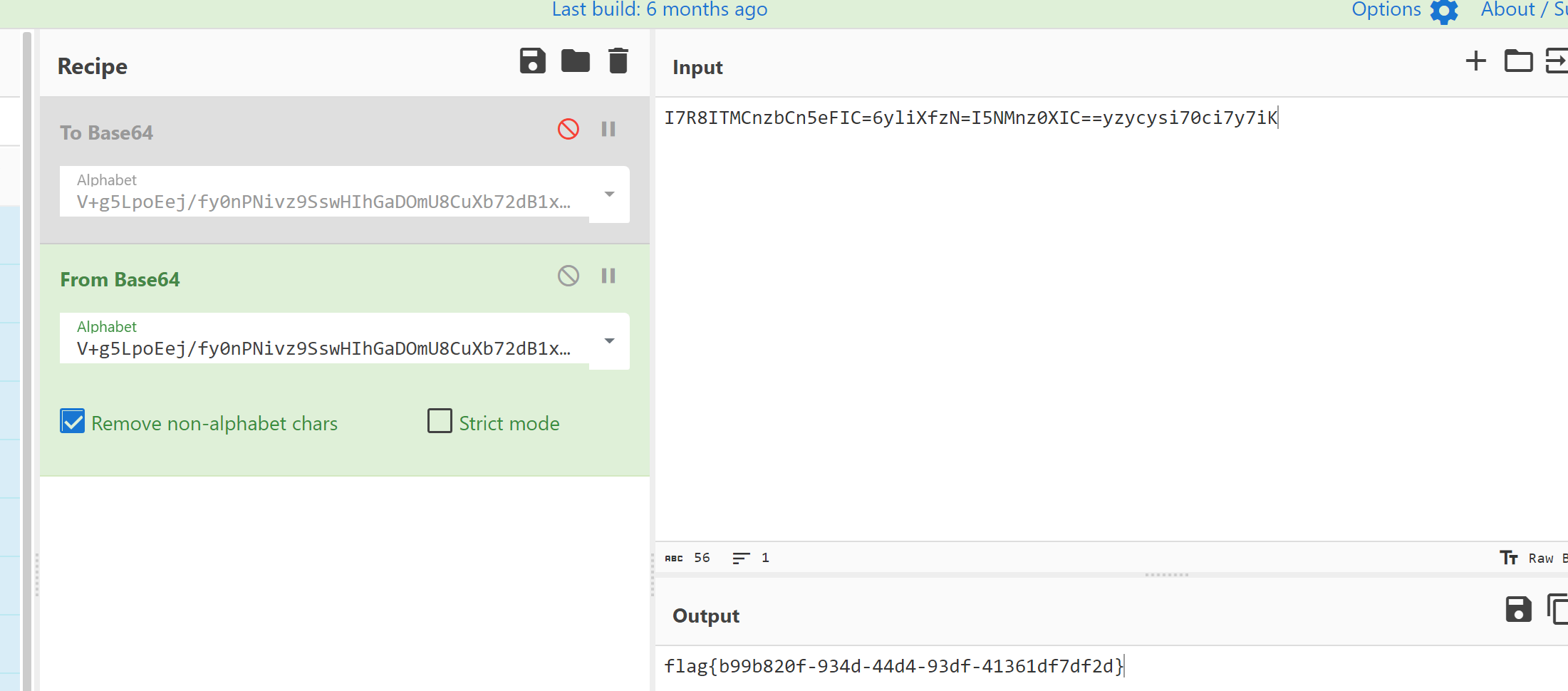The image size is (1568, 691).
Task: Save the current recipe
Action: point(532,61)
